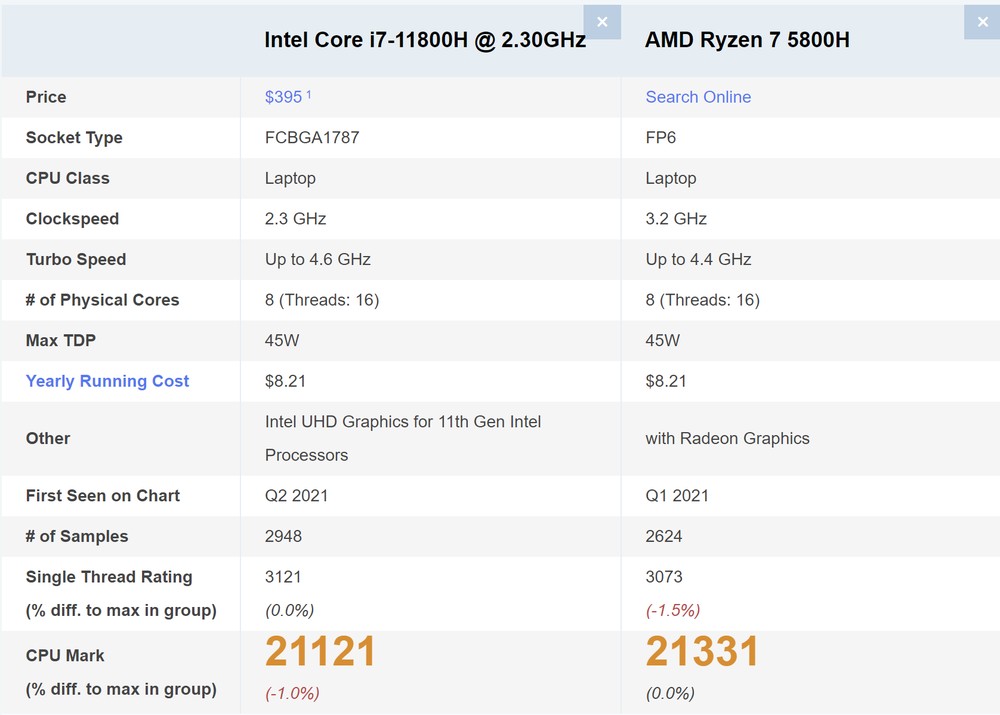The width and height of the screenshot is (1000, 715).
Task: Click the Single Thread Rating row label
Action: tap(109, 577)
